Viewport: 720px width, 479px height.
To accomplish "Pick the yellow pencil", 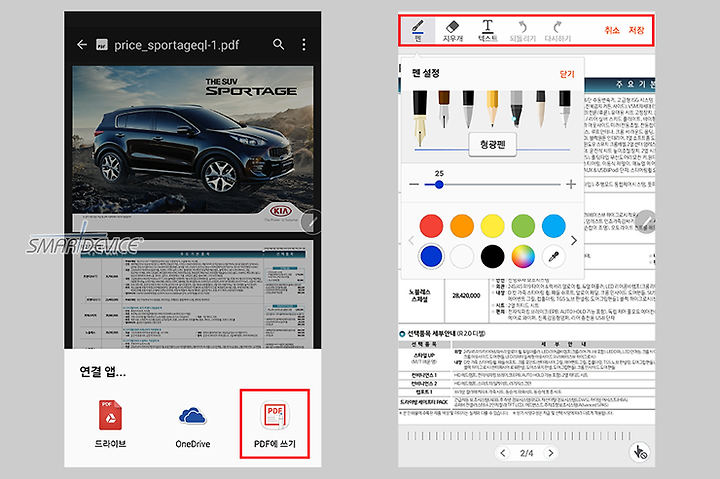I will coord(492,109).
